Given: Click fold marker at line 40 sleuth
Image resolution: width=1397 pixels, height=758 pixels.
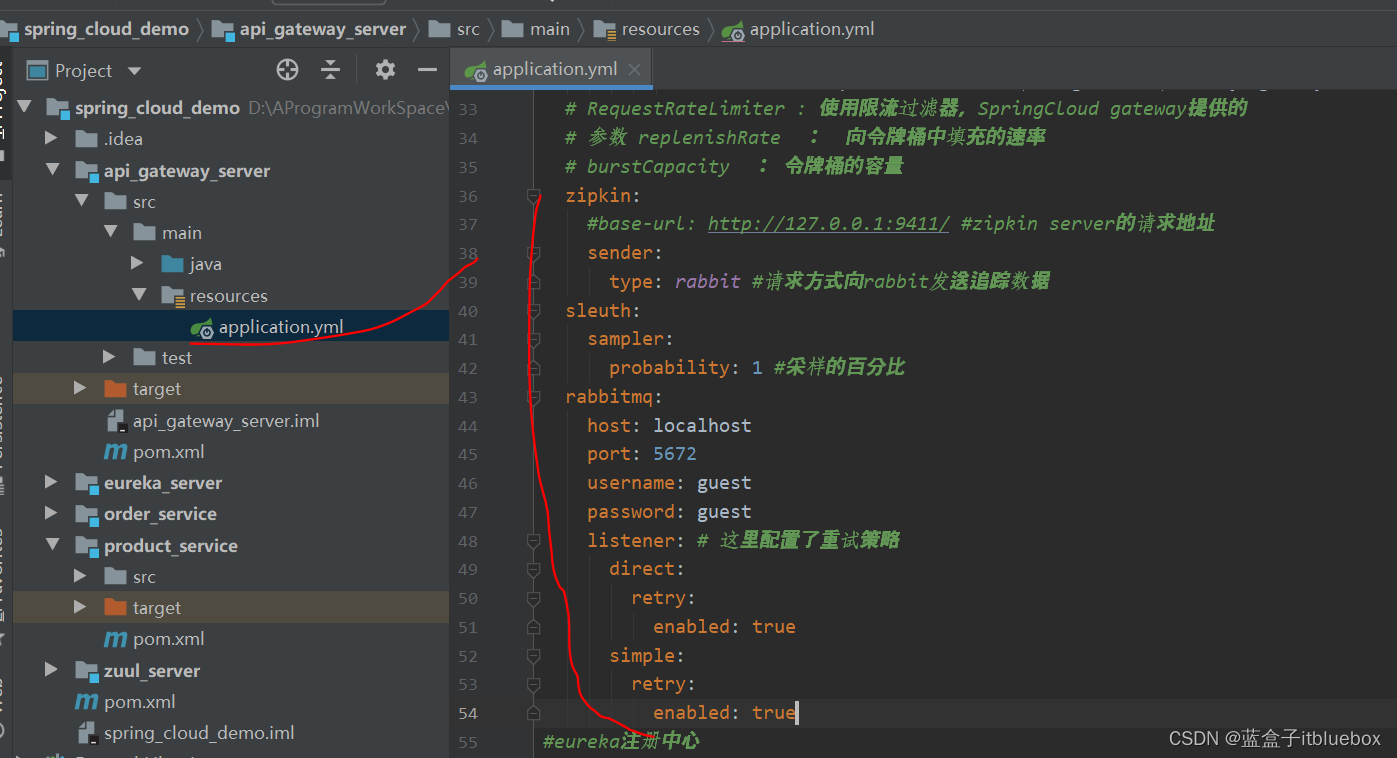Looking at the screenshot, I should pos(534,311).
